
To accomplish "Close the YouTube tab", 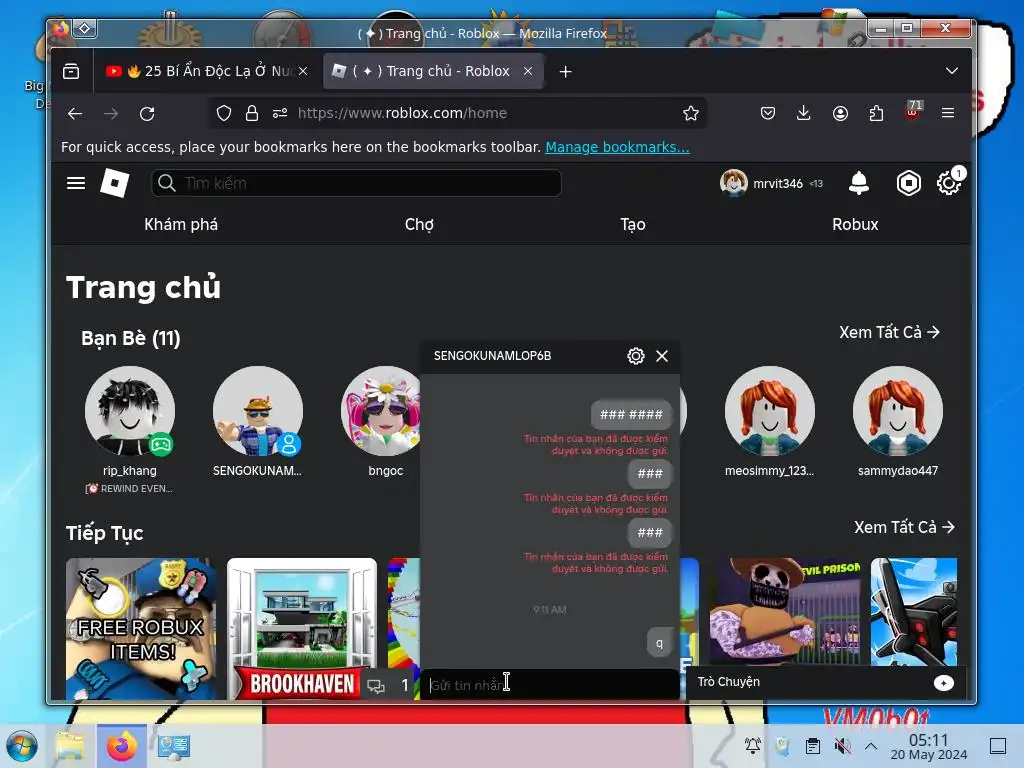I will [x=303, y=71].
